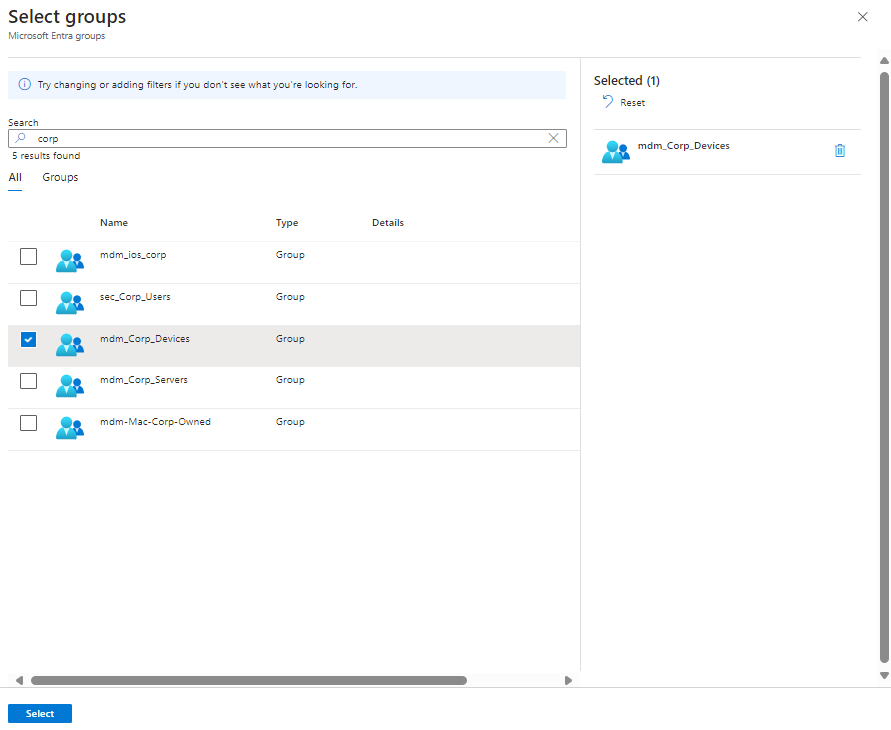Click the mdm_Corp_Servers group icon
The width and height of the screenshot is (891, 730).
pyautogui.click(x=70, y=386)
